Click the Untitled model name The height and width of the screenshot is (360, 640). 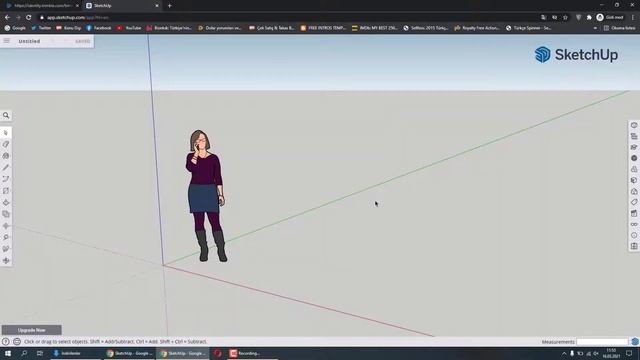pos(29,41)
